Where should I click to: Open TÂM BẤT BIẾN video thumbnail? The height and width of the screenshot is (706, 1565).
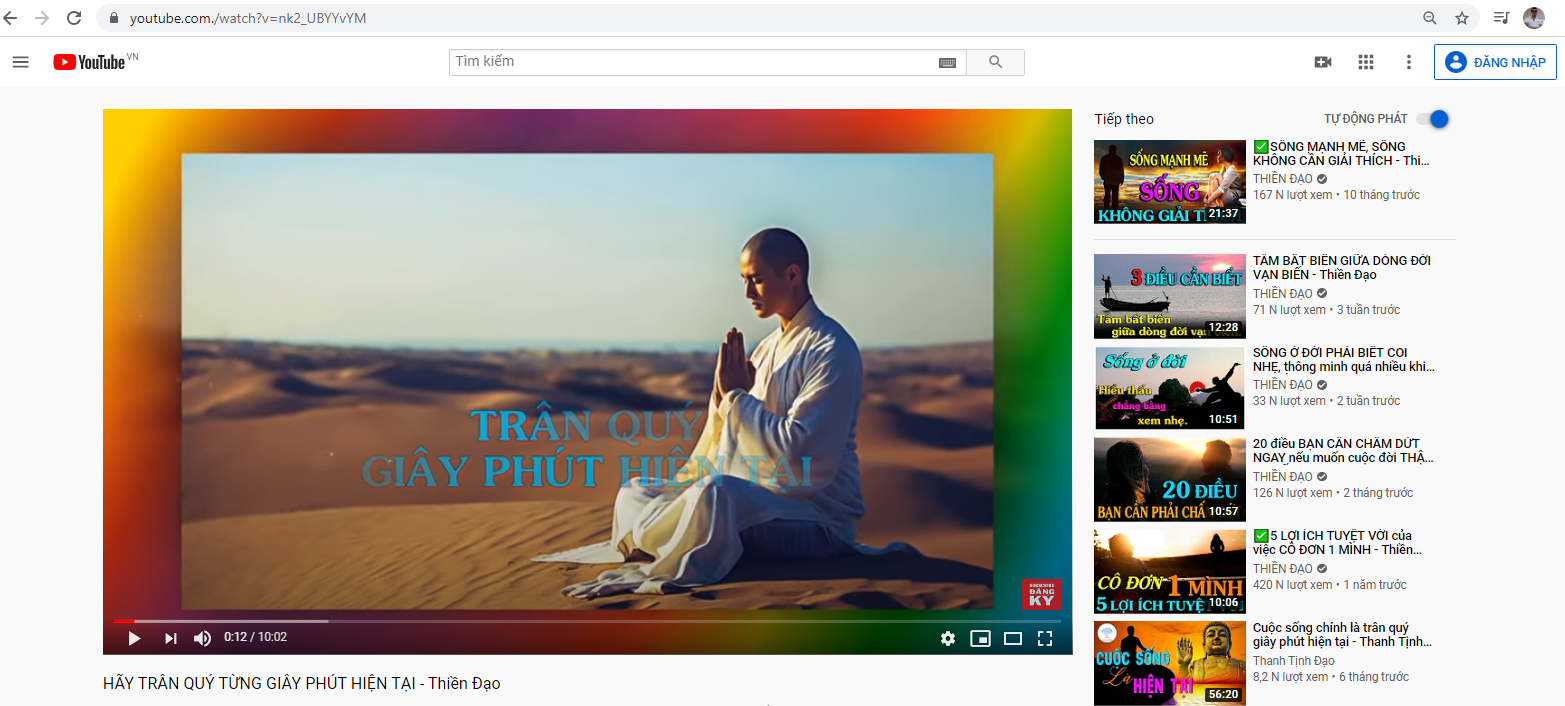pyautogui.click(x=1170, y=296)
